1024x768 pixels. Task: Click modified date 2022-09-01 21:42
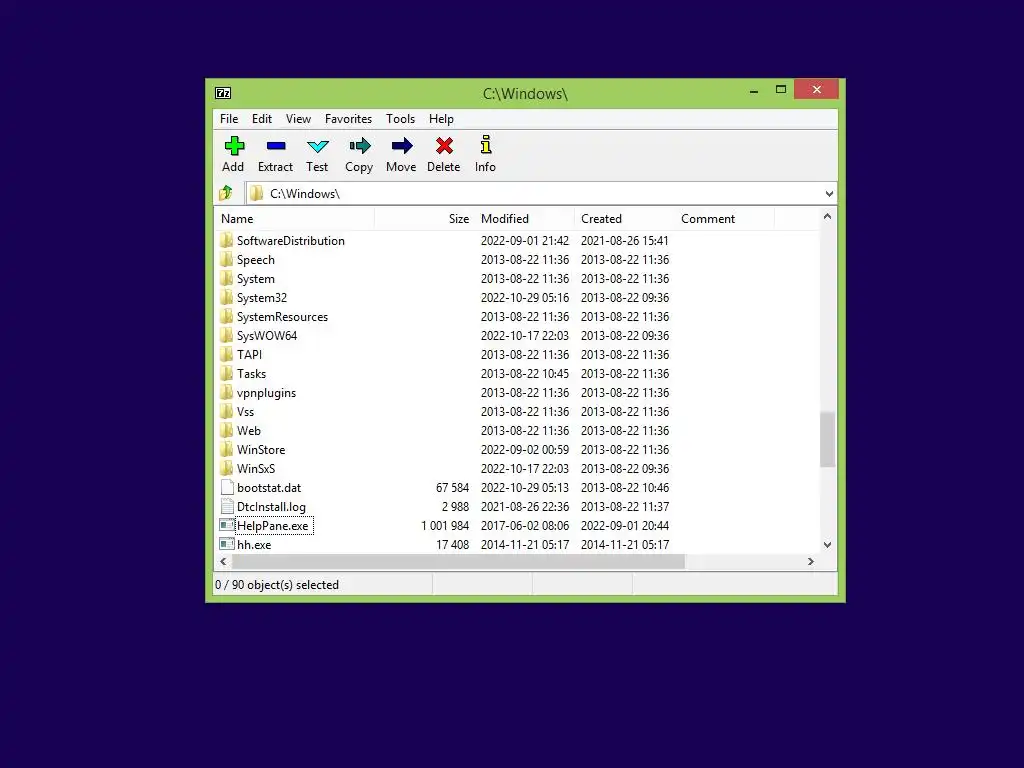pyautogui.click(x=524, y=241)
